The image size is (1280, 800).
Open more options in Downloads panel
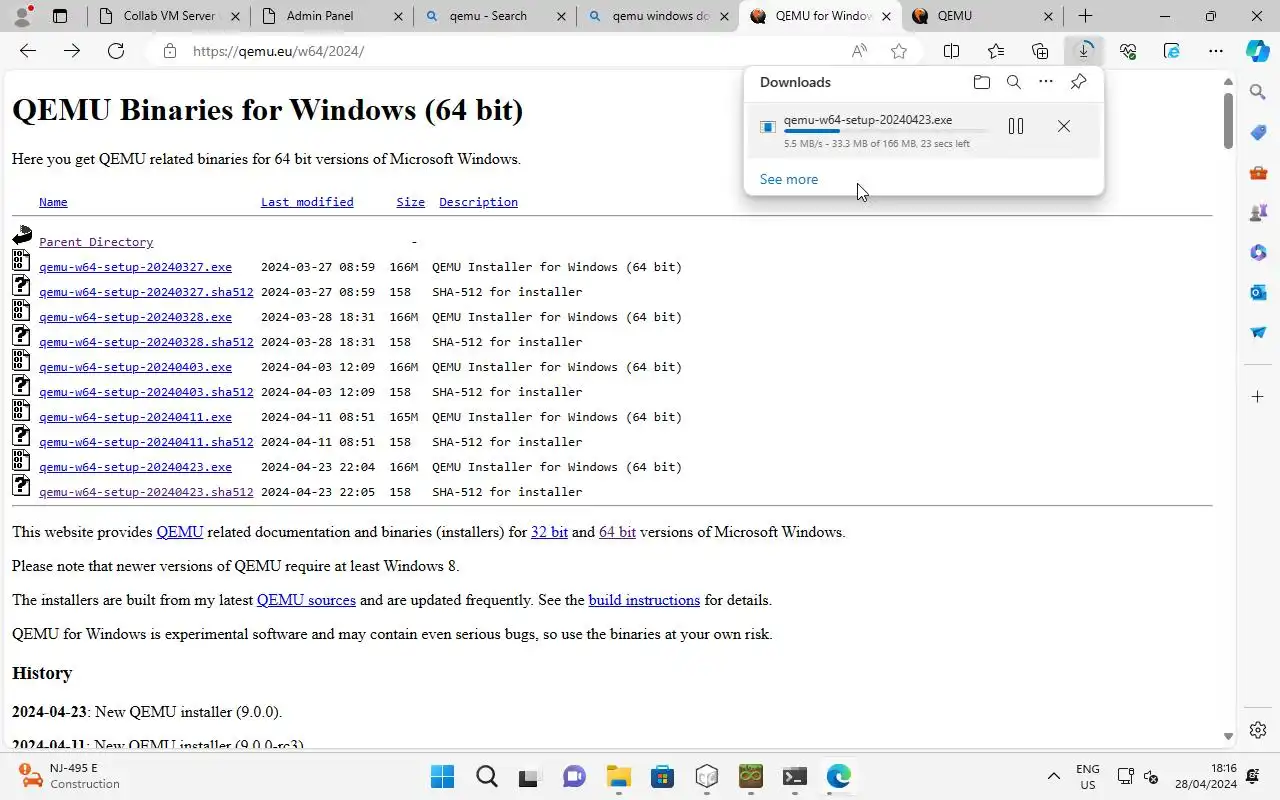click(1046, 82)
